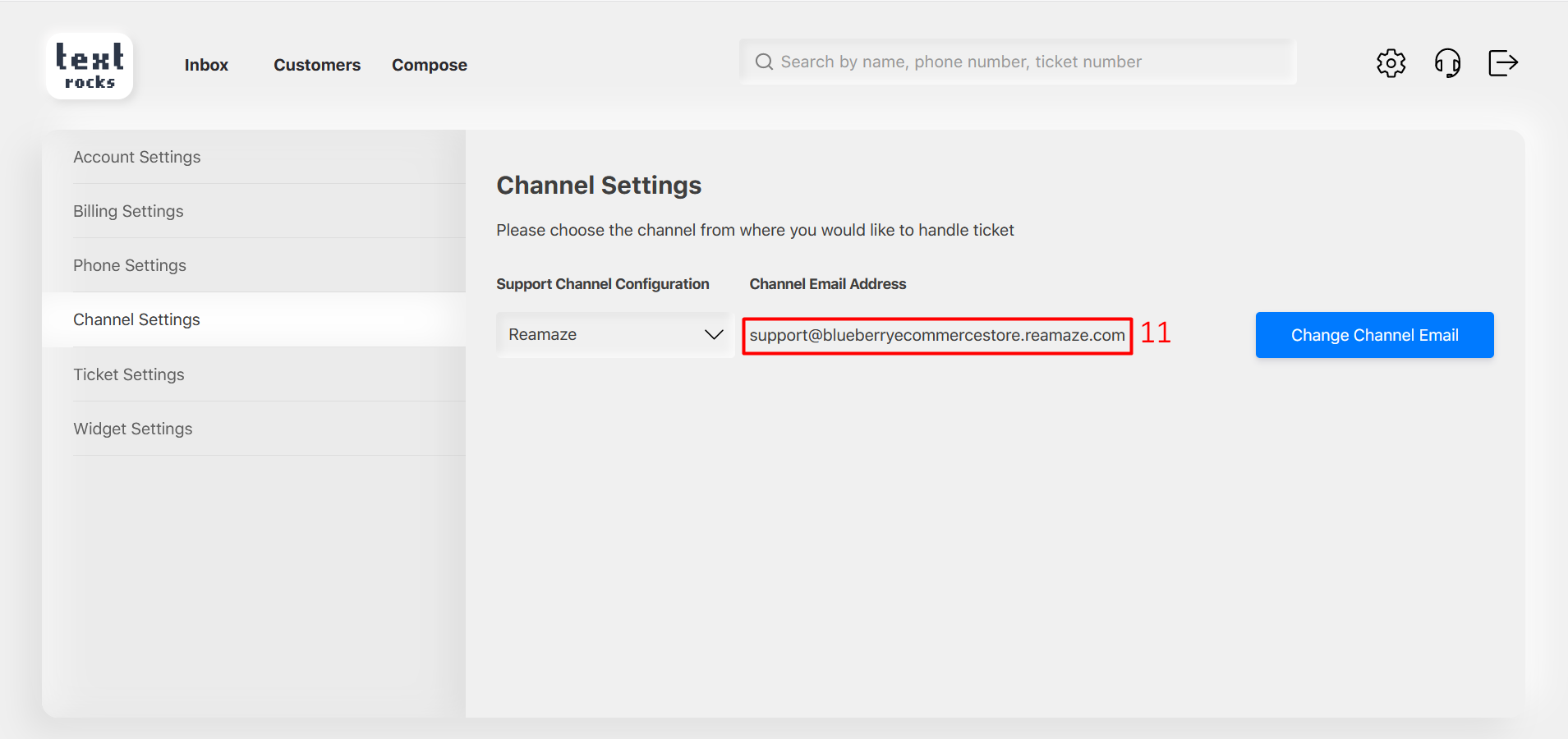Select the Channel Settings sidebar item
The image size is (1568, 739).
click(136, 319)
